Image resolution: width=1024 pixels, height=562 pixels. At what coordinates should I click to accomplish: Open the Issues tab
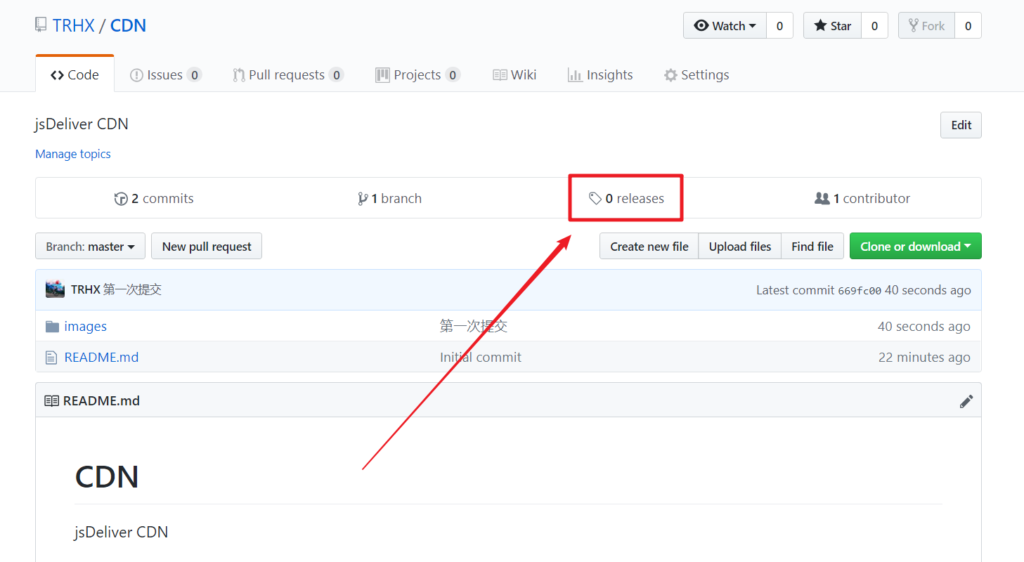click(165, 74)
